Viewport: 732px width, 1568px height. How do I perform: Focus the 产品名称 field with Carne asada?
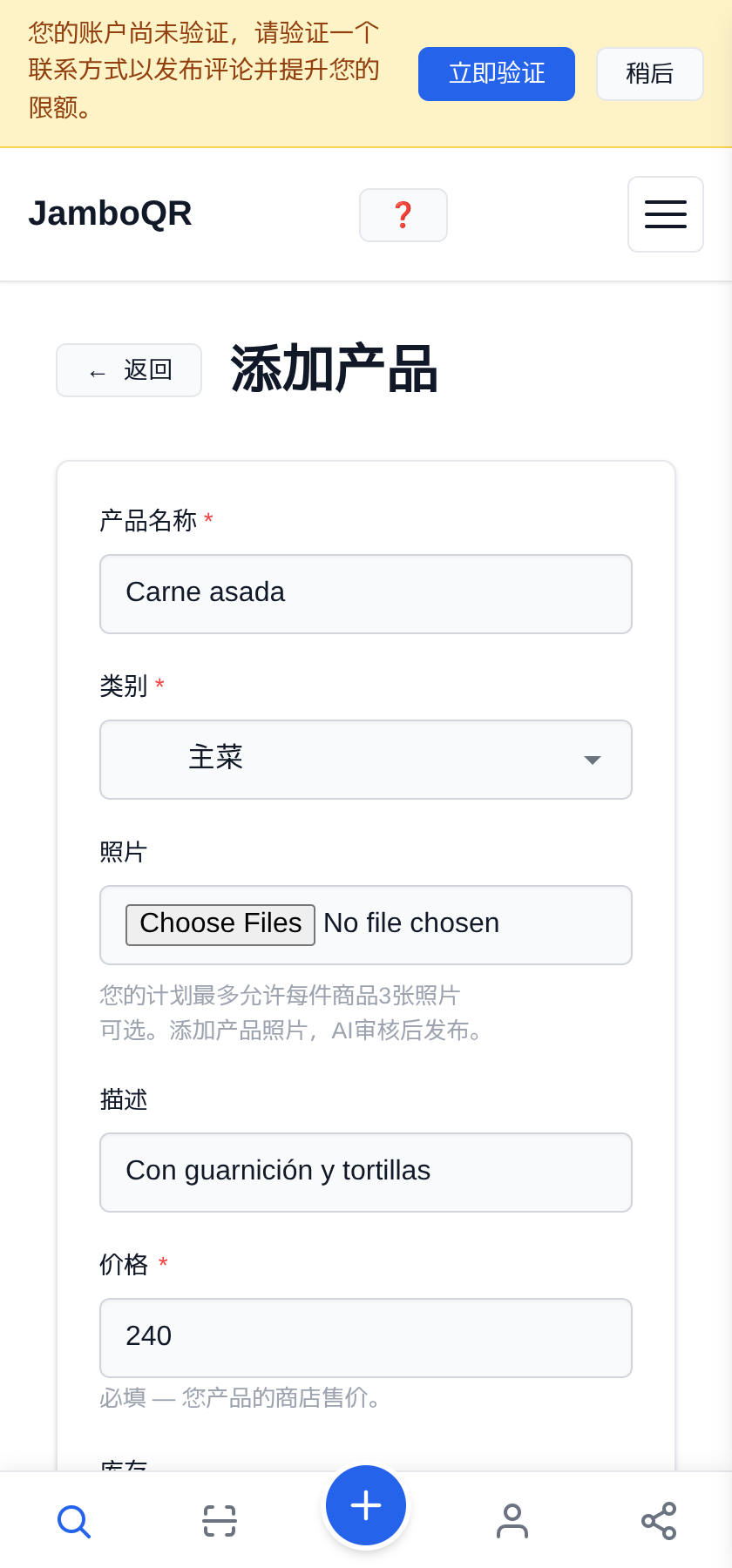tap(366, 594)
